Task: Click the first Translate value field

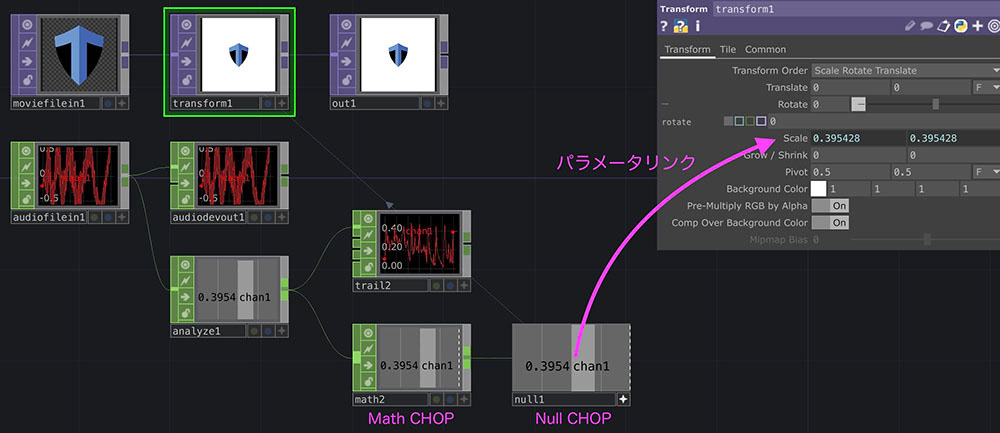Action: coord(850,87)
